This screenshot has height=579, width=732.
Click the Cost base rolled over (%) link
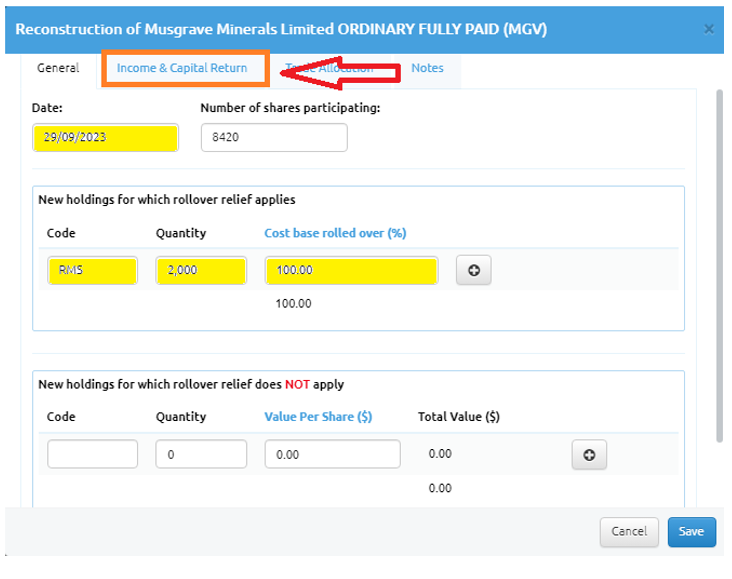coord(335,233)
